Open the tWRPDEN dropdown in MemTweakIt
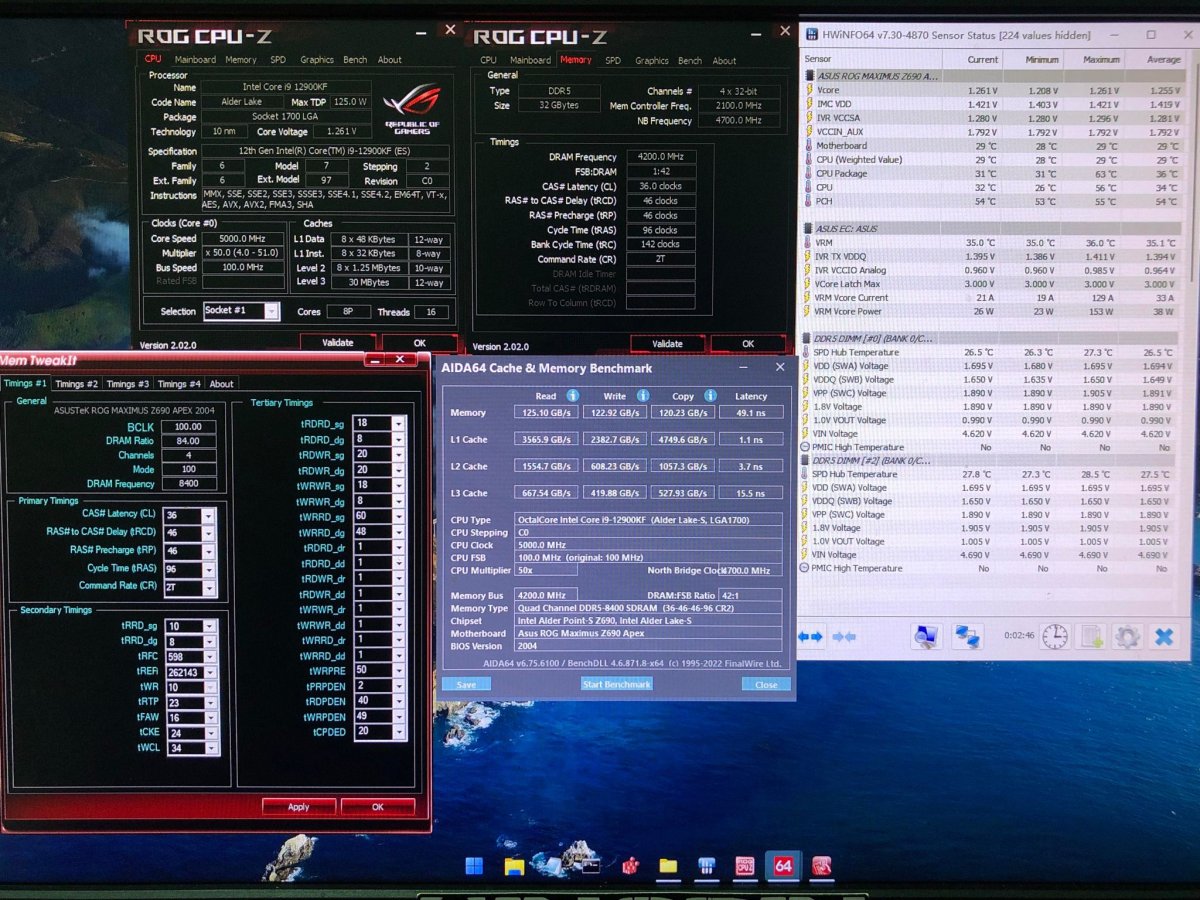Image resolution: width=1200 pixels, height=900 pixels. click(x=399, y=716)
